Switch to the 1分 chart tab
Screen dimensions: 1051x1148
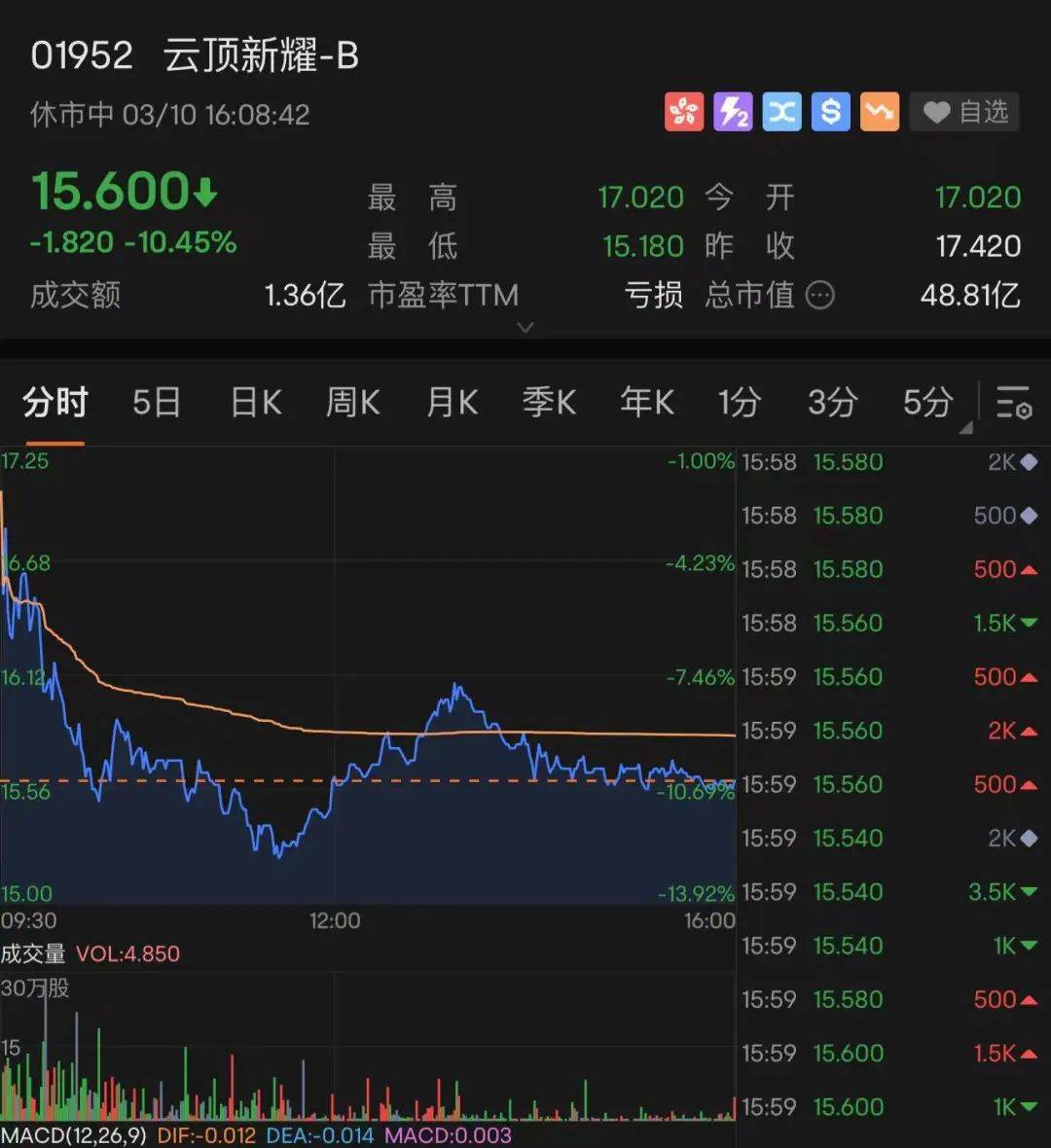pos(739,403)
